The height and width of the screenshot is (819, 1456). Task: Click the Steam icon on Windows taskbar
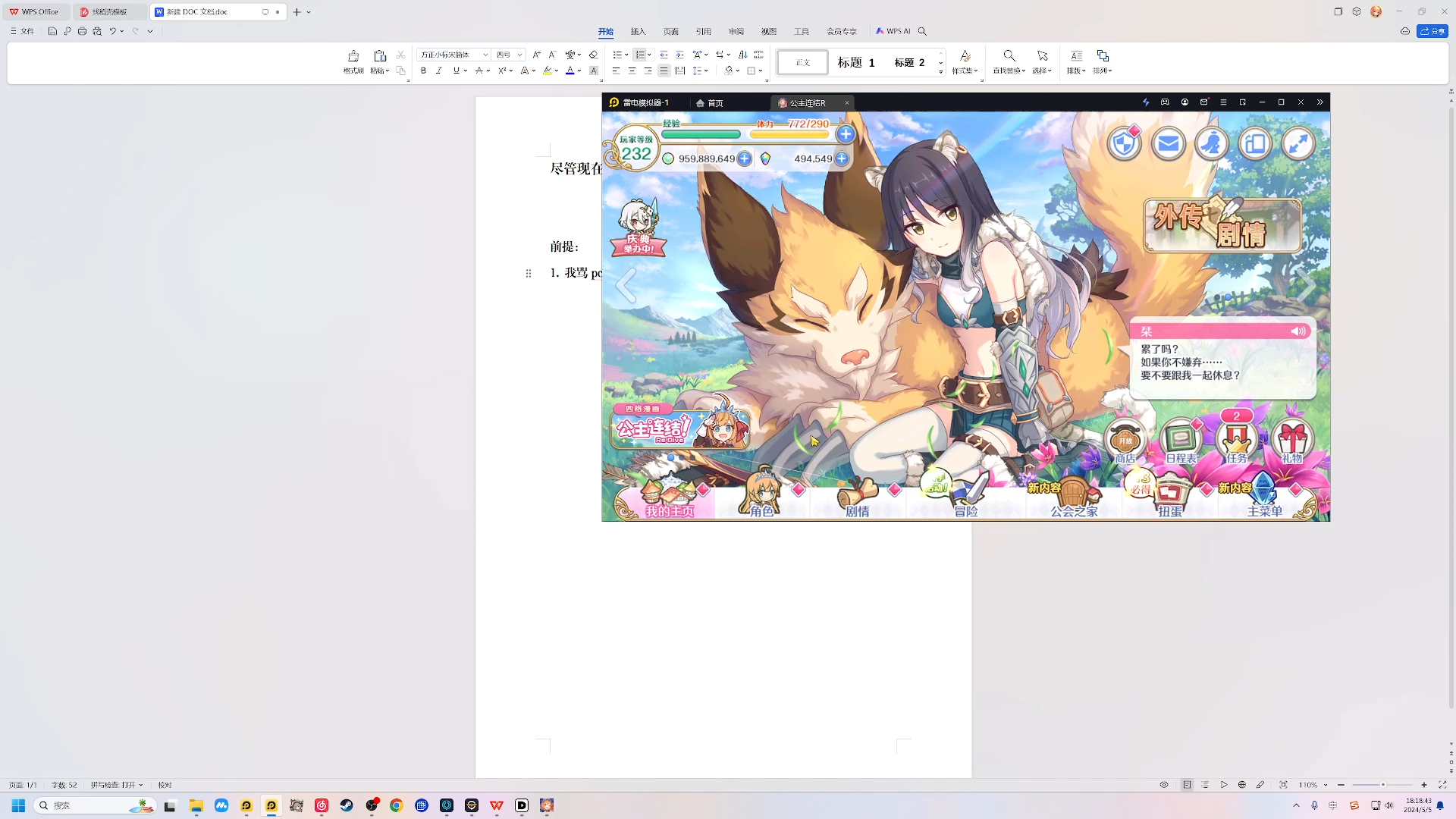(347, 805)
